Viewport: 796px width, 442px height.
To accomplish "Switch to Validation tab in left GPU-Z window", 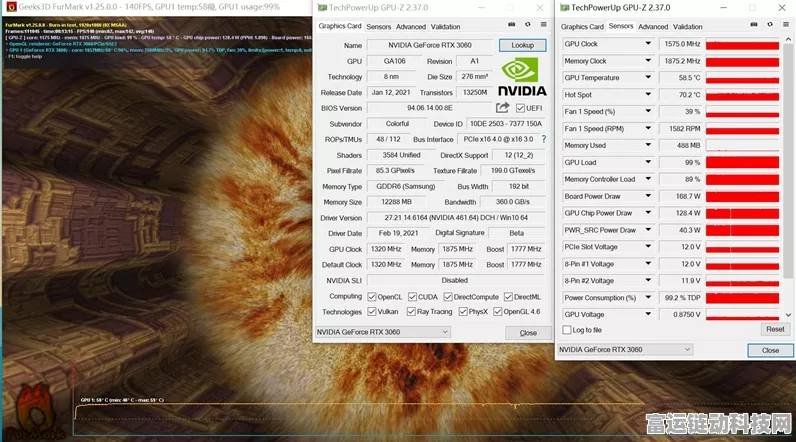I will (x=445, y=26).
